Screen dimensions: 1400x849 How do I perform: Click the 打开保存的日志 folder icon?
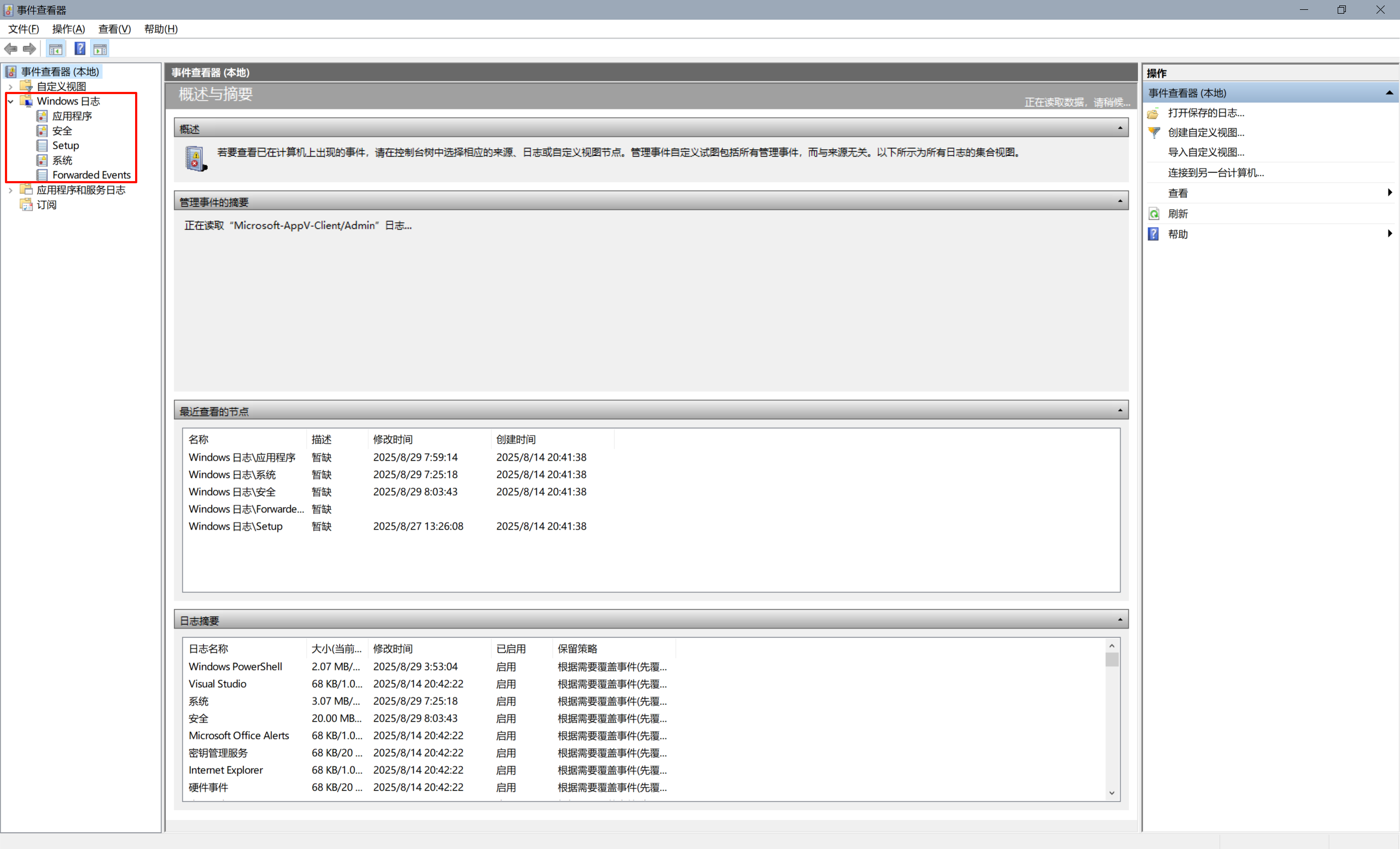point(1153,113)
